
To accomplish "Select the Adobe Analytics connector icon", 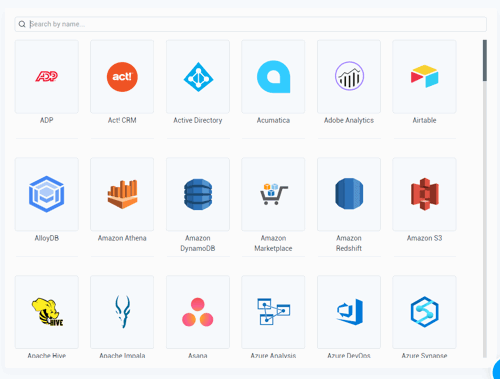I will pyautogui.click(x=349, y=77).
